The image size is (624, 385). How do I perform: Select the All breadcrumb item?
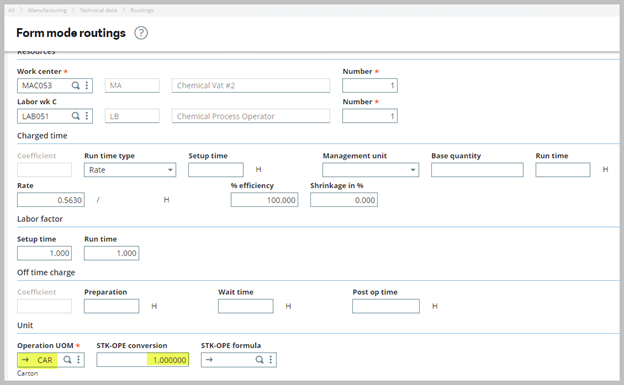pos(11,10)
